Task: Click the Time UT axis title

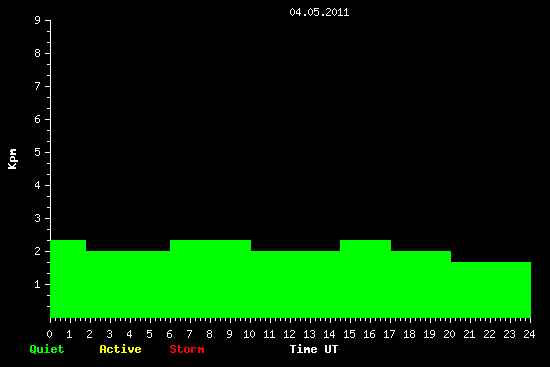Action: click(314, 349)
